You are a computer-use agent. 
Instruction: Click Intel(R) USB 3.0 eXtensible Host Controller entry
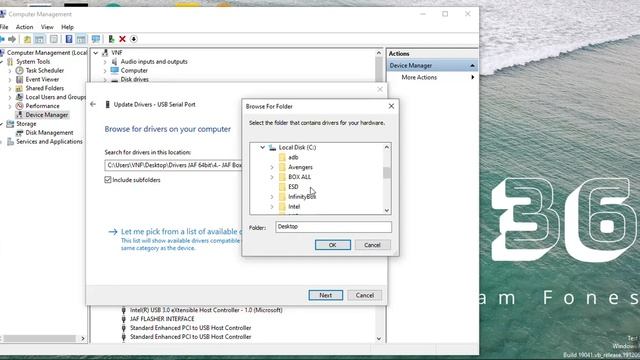click(x=206, y=310)
